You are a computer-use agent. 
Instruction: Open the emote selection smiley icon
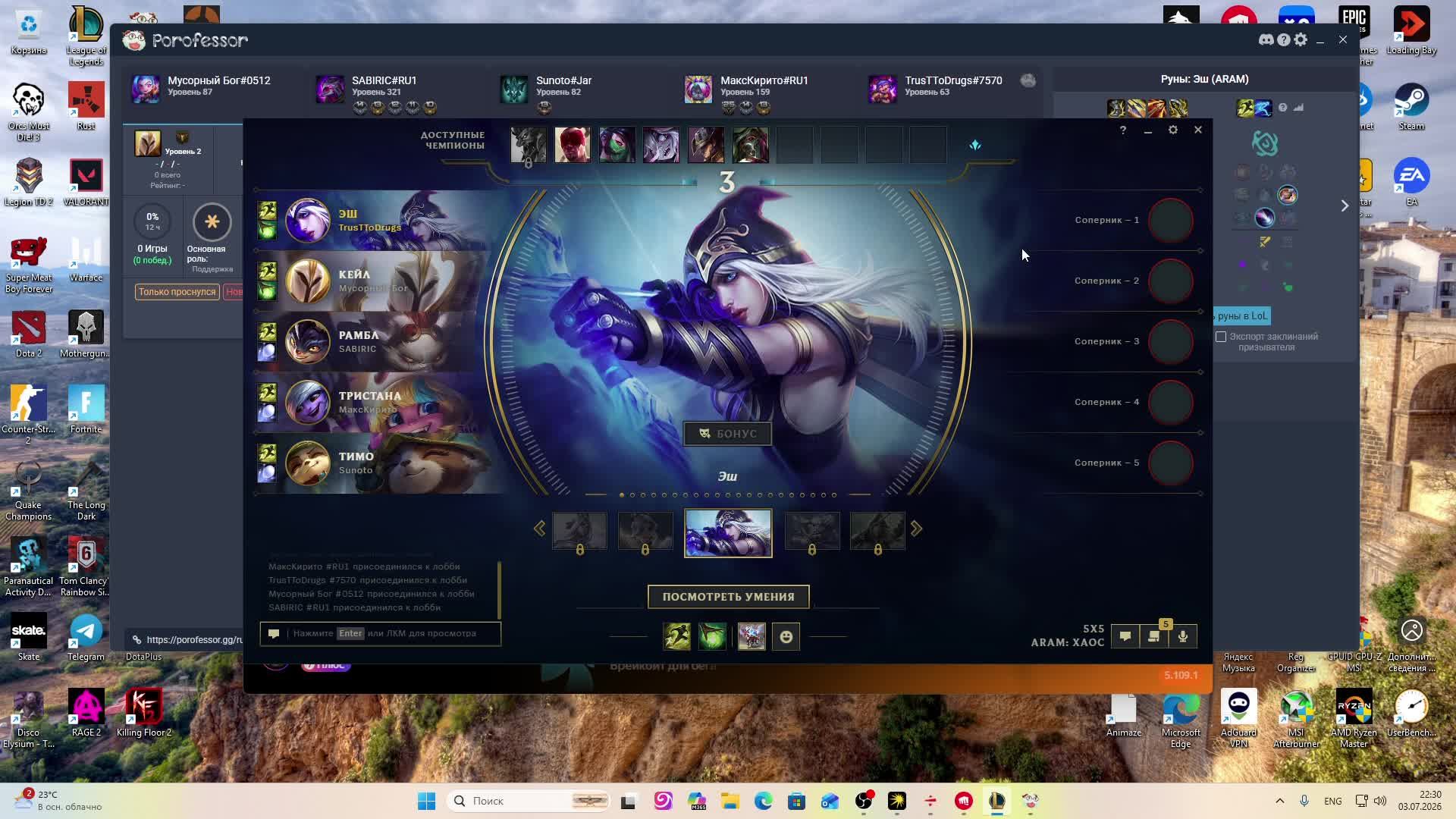pos(786,637)
